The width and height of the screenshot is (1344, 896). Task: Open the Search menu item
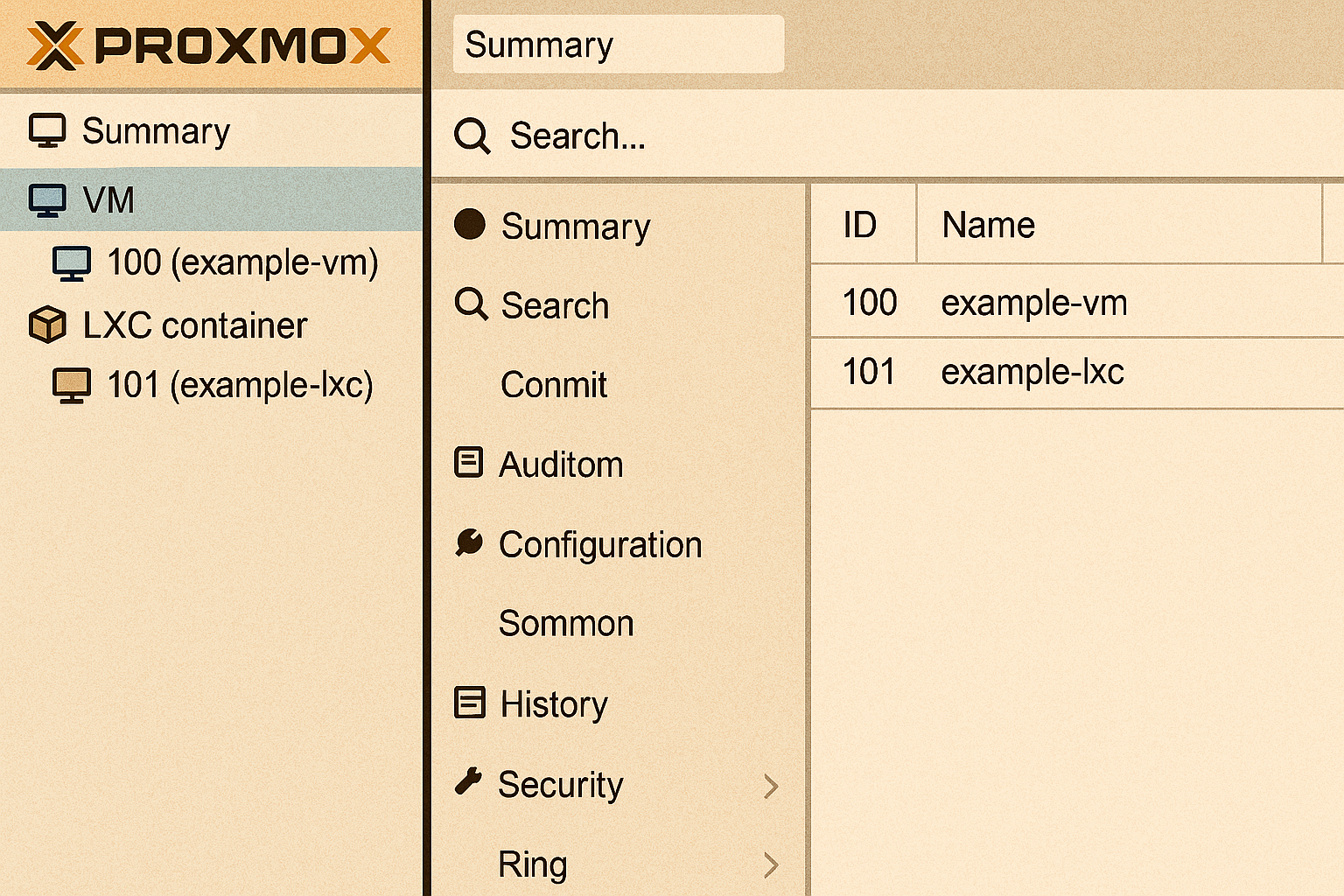tap(555, 306)
